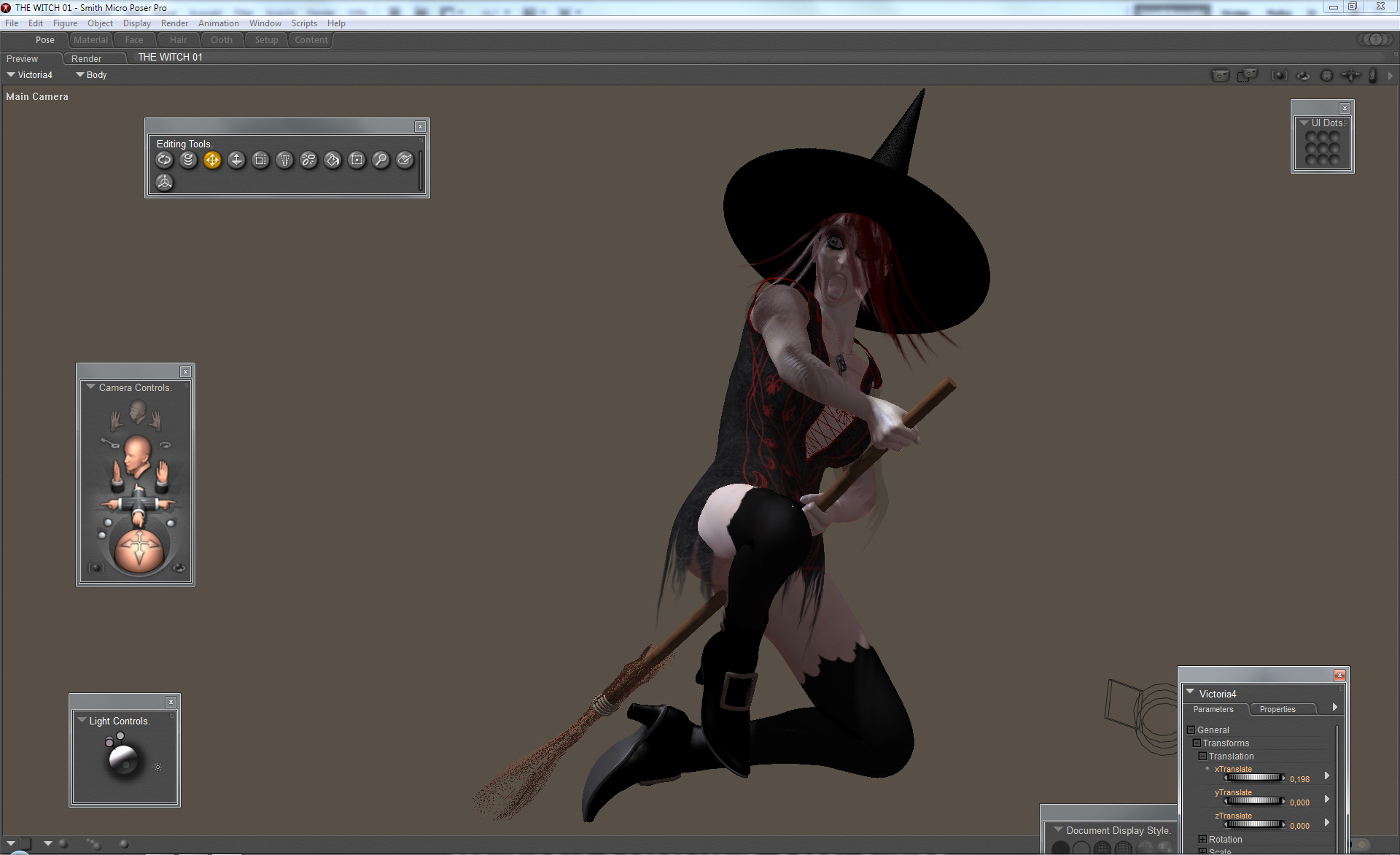Click the Render tab
Screen dimensions: 1400x855
86,58
